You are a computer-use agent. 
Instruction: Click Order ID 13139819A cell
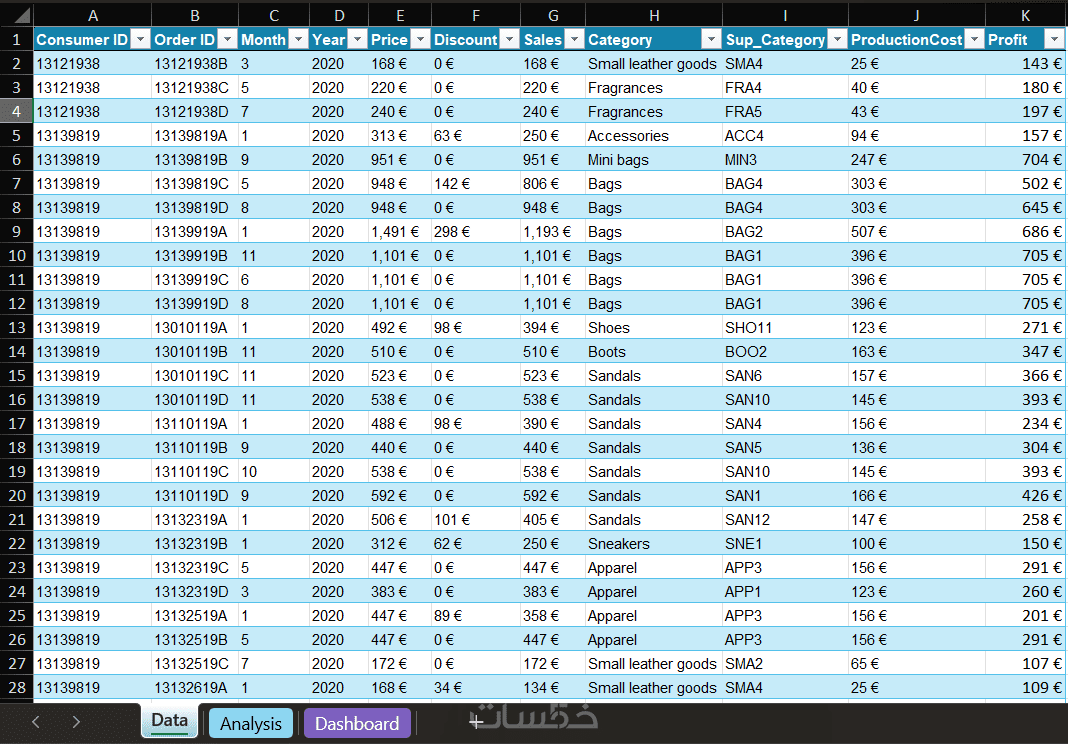pos(195,136)
